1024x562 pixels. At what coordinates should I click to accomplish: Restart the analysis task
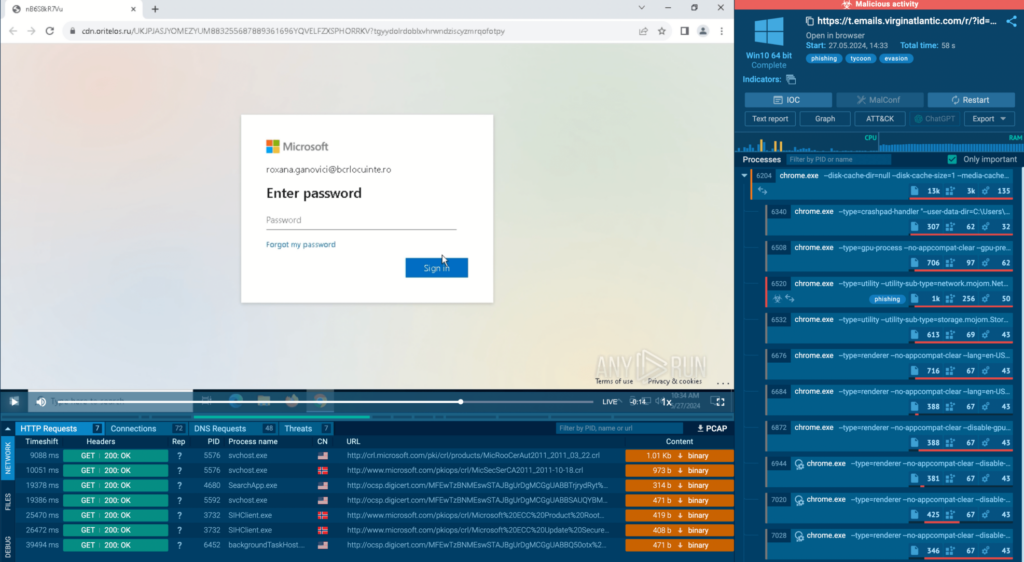click(x=970, y=100)
